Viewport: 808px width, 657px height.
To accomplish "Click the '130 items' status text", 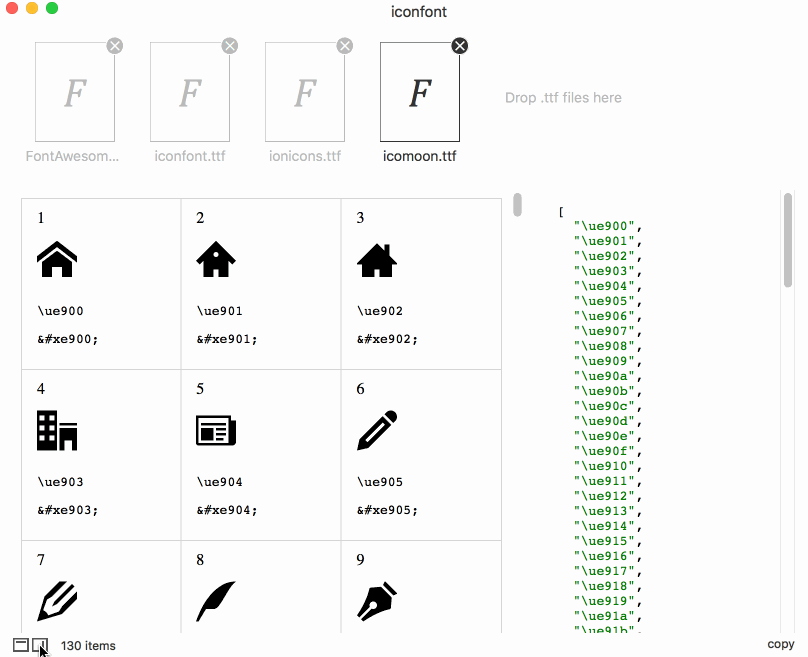I will (x=88, y=646).
